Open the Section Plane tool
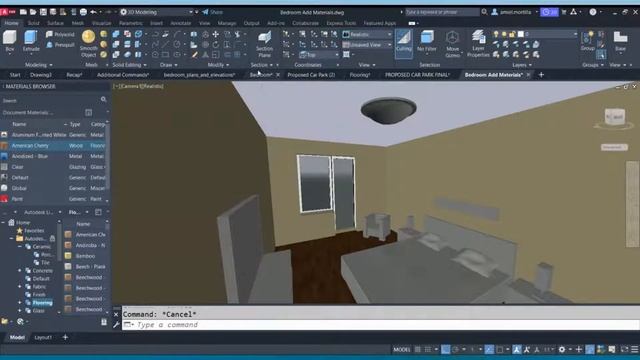 point(264,44)
